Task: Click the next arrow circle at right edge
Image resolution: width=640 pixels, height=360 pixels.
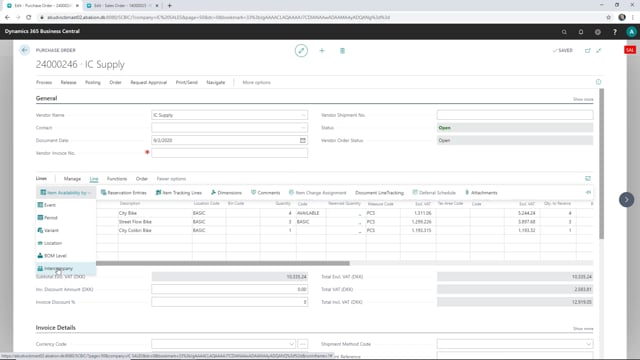Action: [x=627, y=200]
